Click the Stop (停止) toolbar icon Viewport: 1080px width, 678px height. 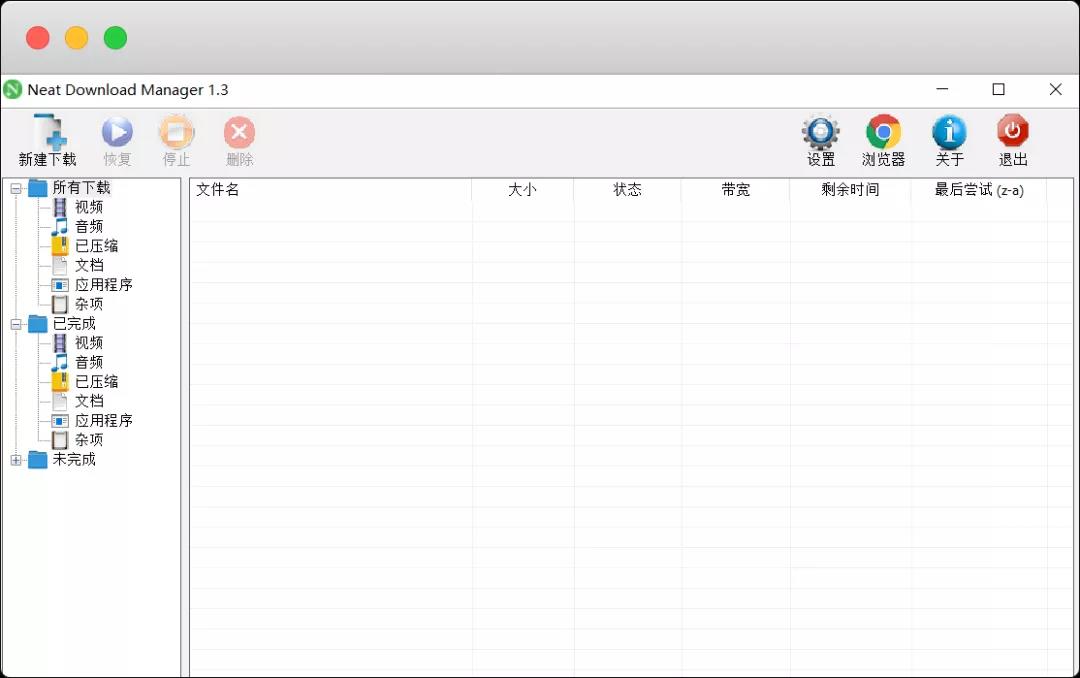point(176,132)
